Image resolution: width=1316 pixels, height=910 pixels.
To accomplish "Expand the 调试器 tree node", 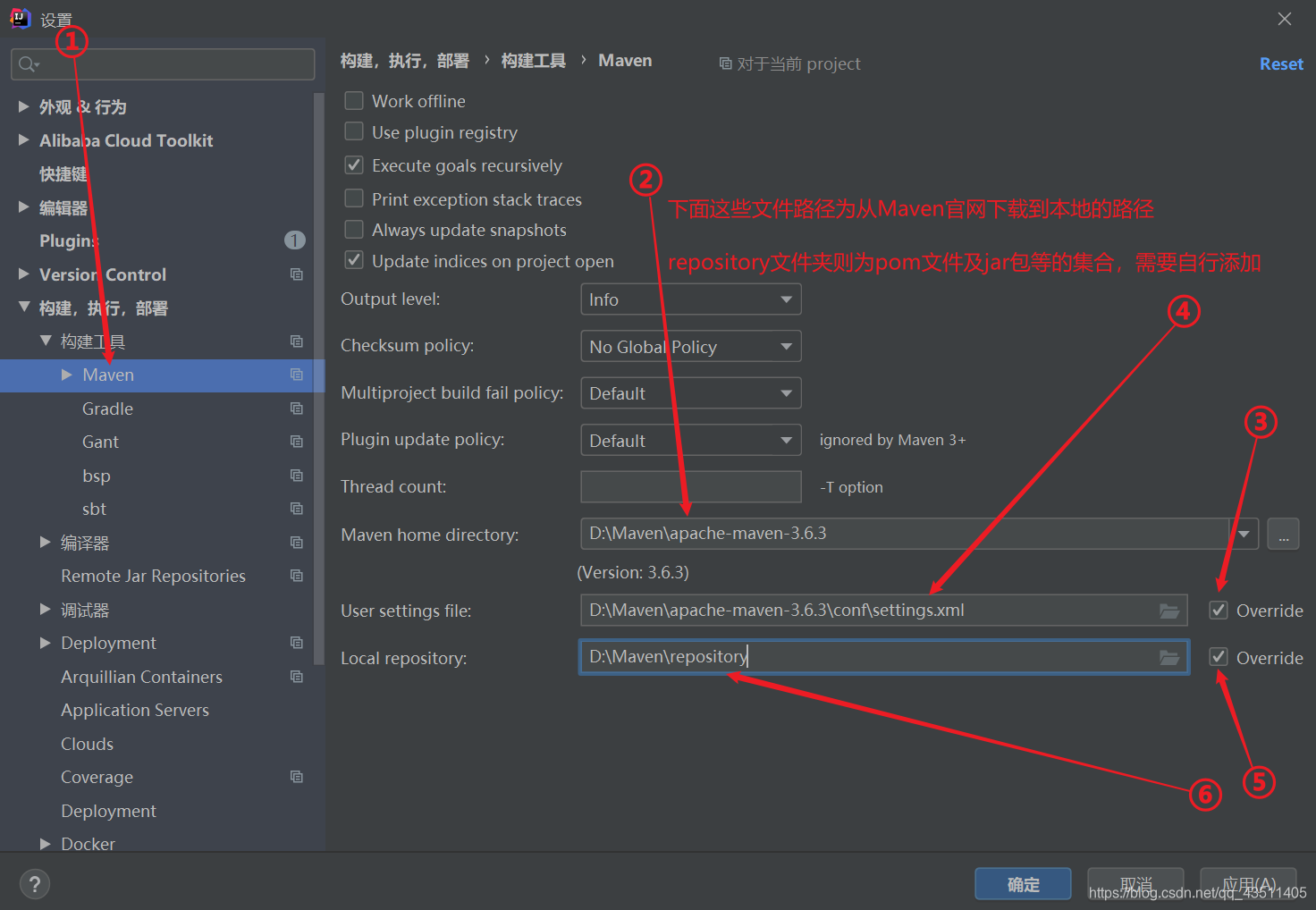I will click(x=46, y=609).
